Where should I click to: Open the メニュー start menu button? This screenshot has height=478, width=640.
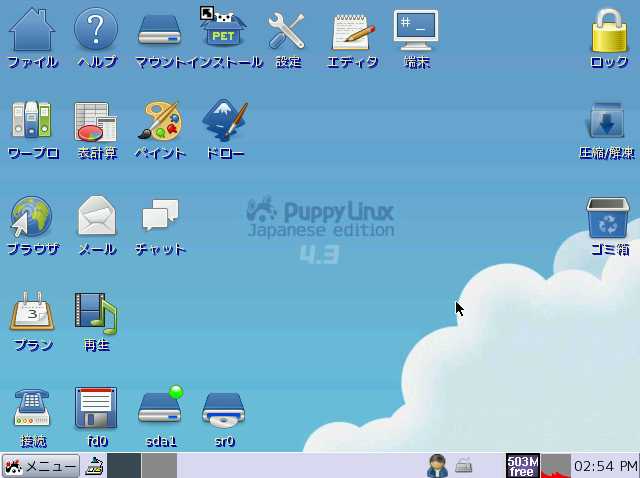pyautogui.click(x=40, y=465)
